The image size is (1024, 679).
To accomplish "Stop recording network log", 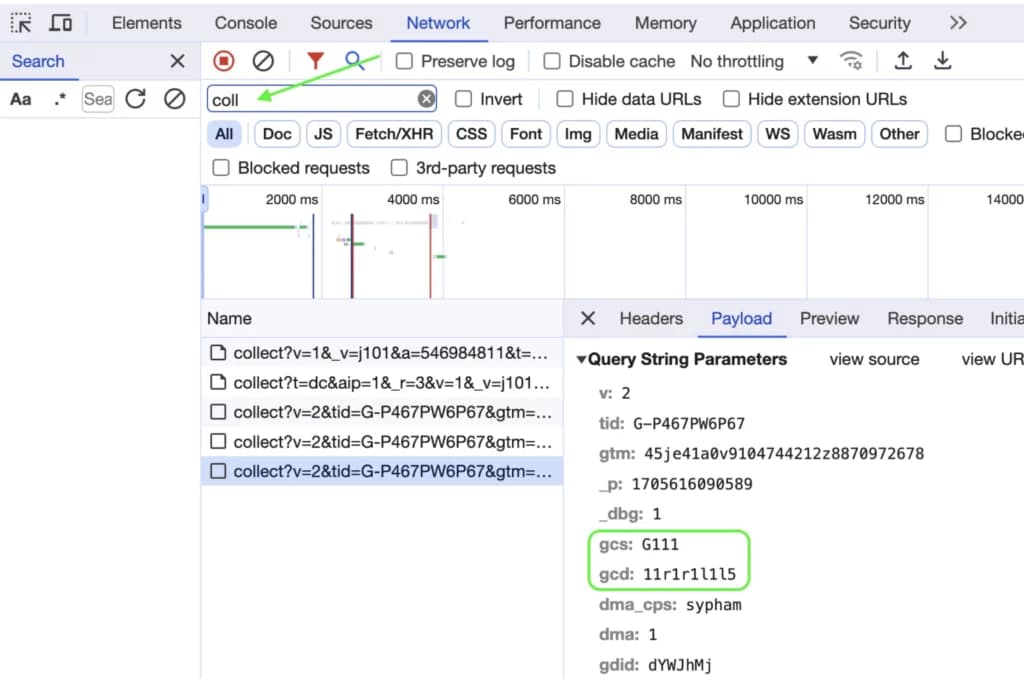I will pos(223,61).
